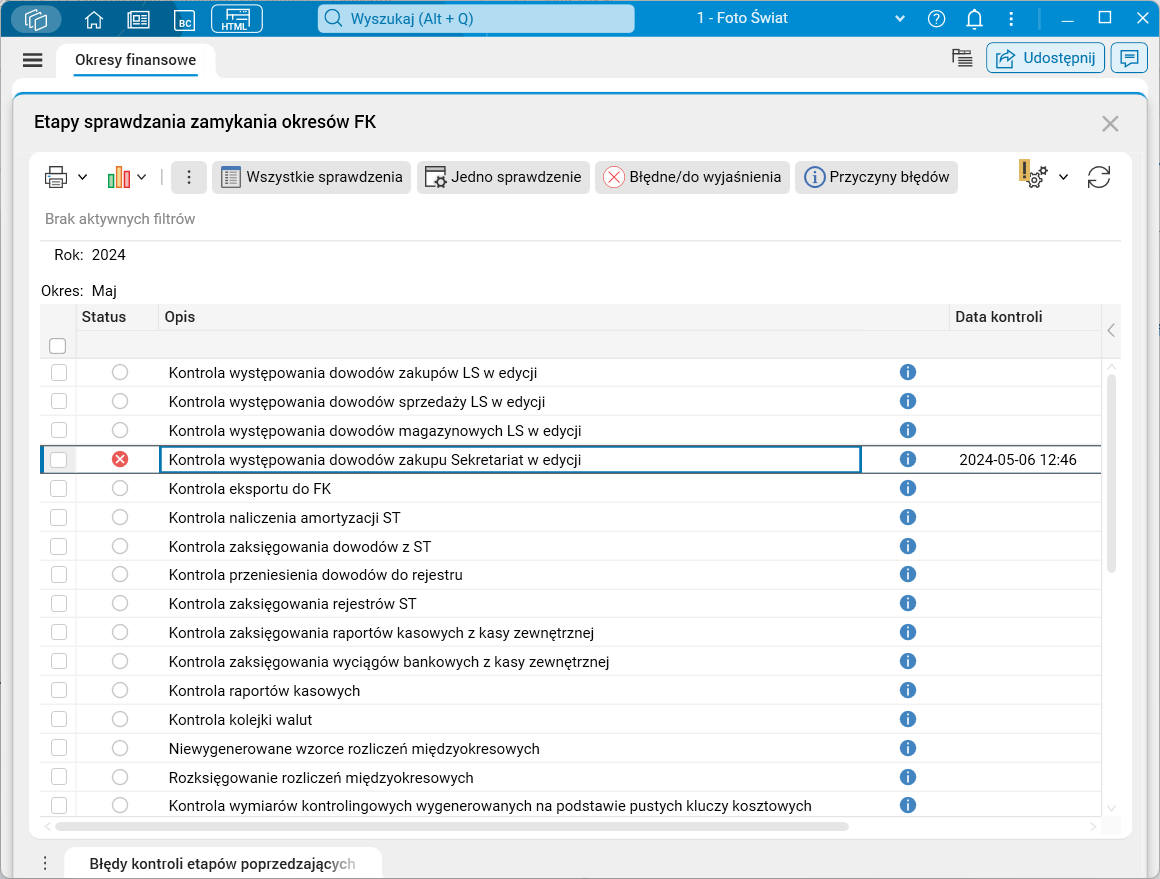Select all rows with the header checkbox

point(57,345)
